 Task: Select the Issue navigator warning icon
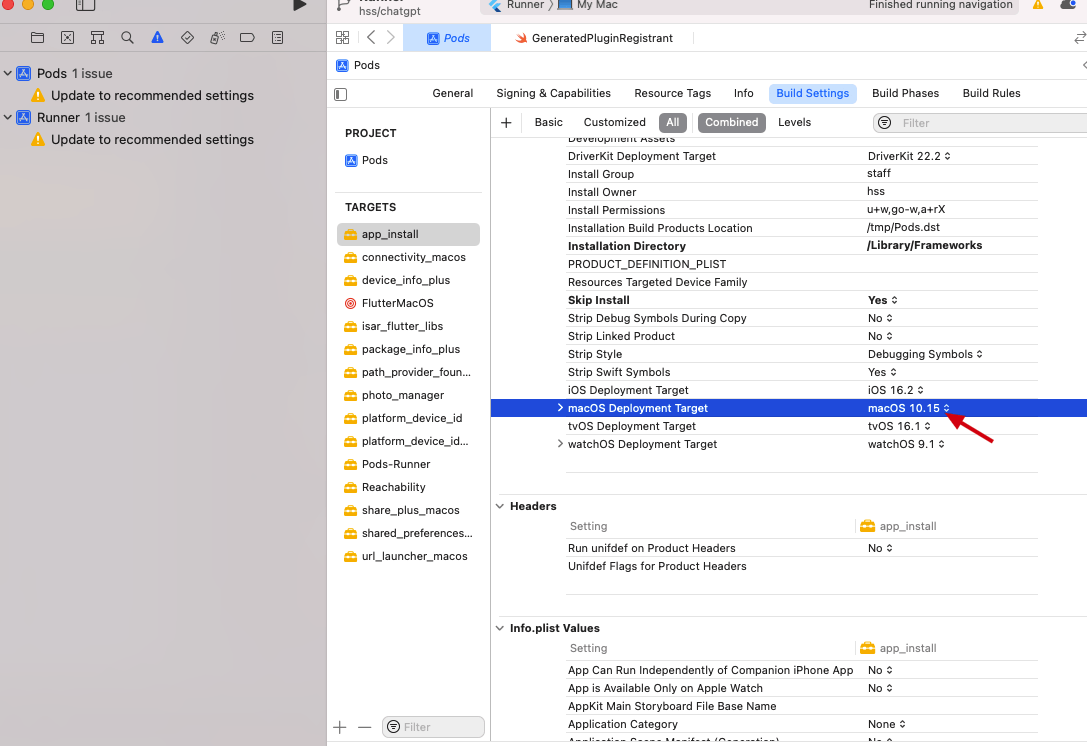(157, 37)
